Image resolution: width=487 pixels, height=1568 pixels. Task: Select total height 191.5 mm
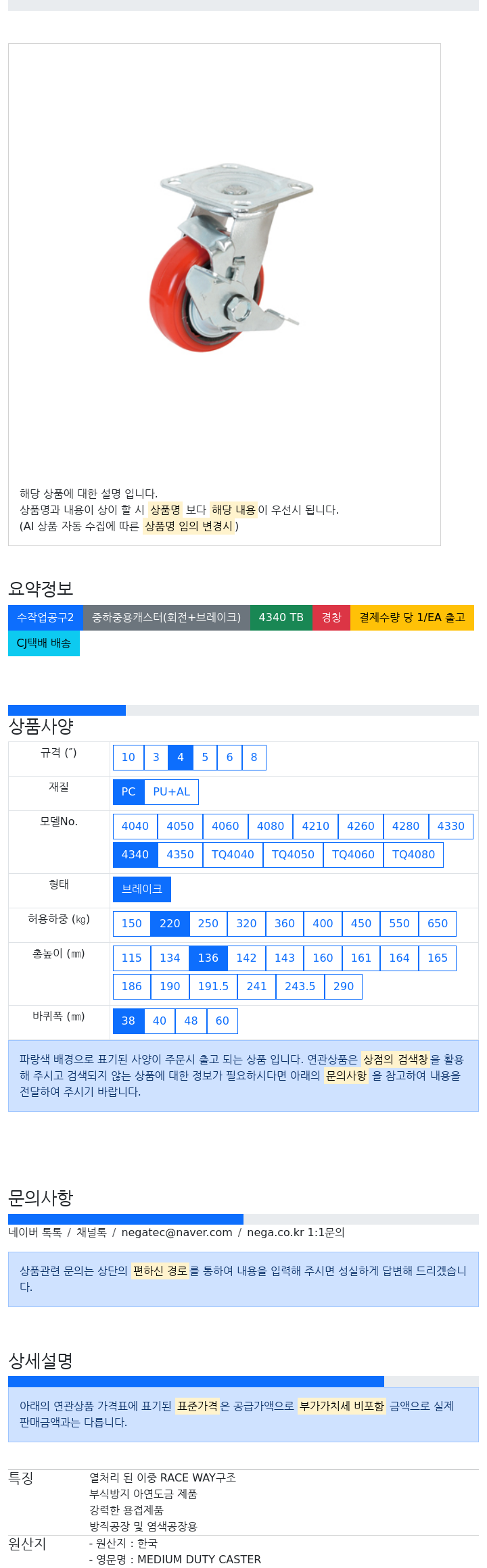[x=213, y=987]
